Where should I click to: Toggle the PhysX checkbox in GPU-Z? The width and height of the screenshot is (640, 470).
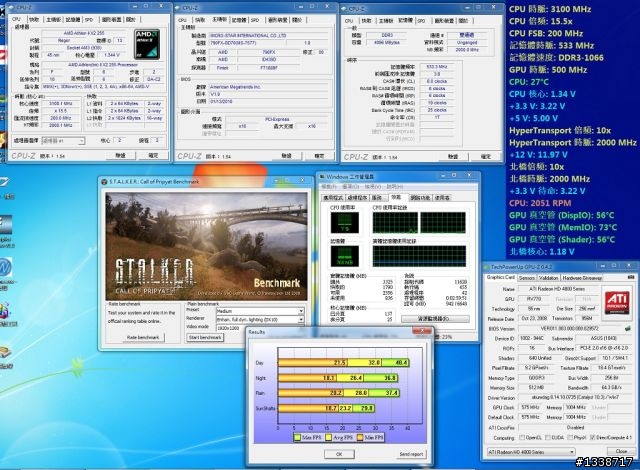[570, 438]
